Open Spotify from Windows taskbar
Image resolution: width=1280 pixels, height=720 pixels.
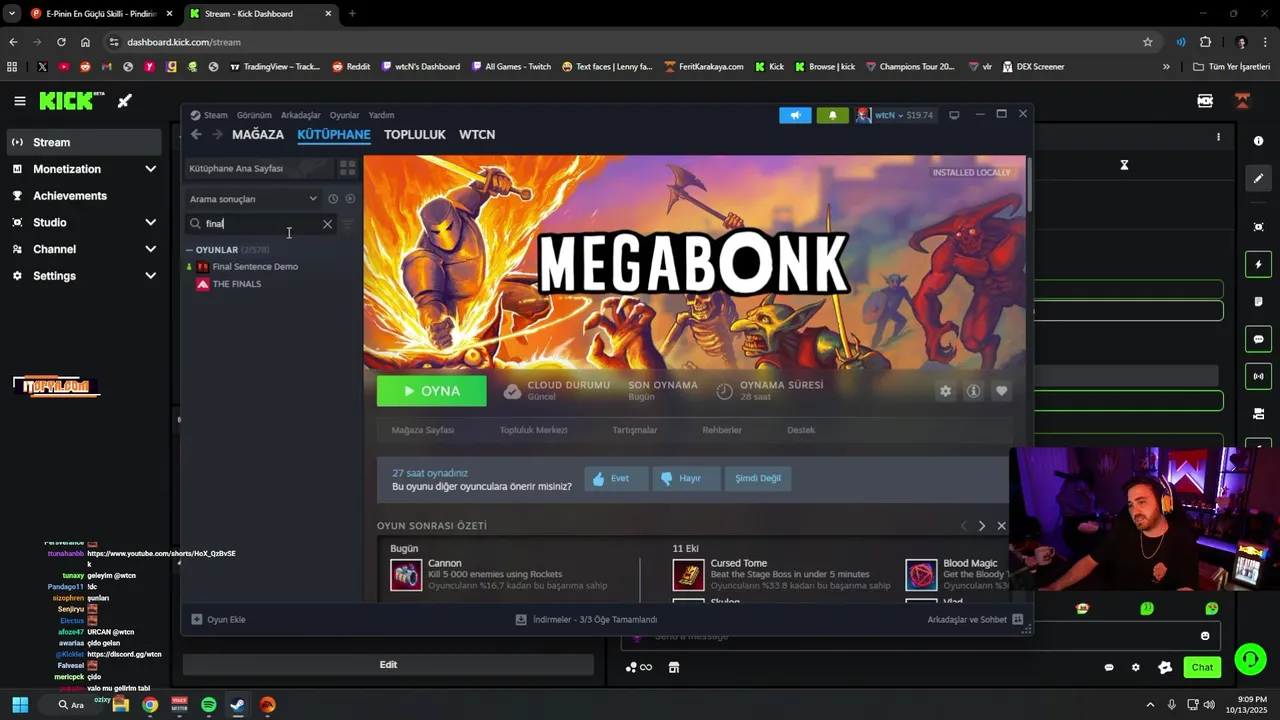coord(208,705)
